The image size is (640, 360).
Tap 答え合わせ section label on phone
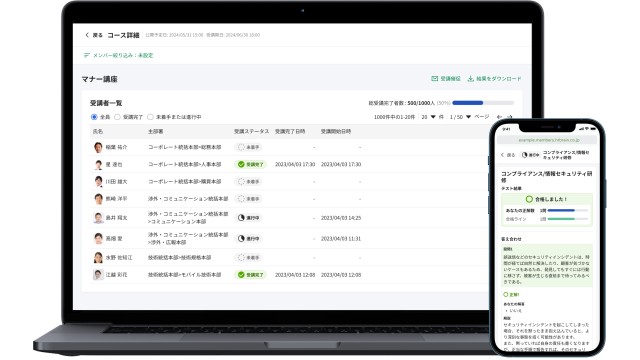tap(511, 239)
